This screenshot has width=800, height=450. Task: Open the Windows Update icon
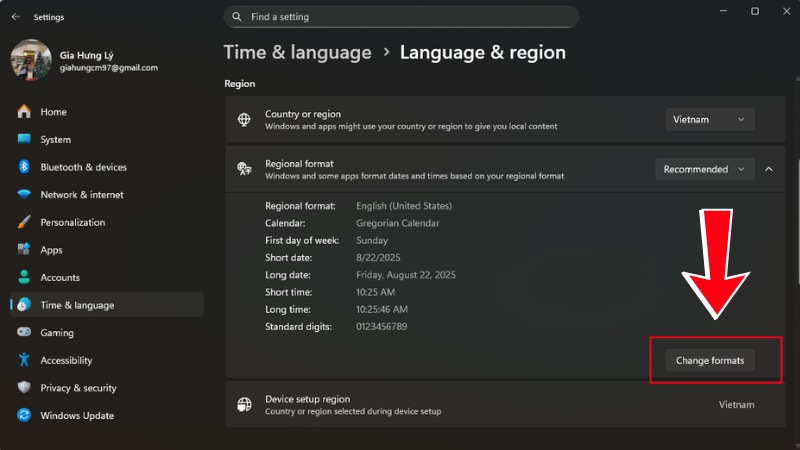(x=24, y=415)
